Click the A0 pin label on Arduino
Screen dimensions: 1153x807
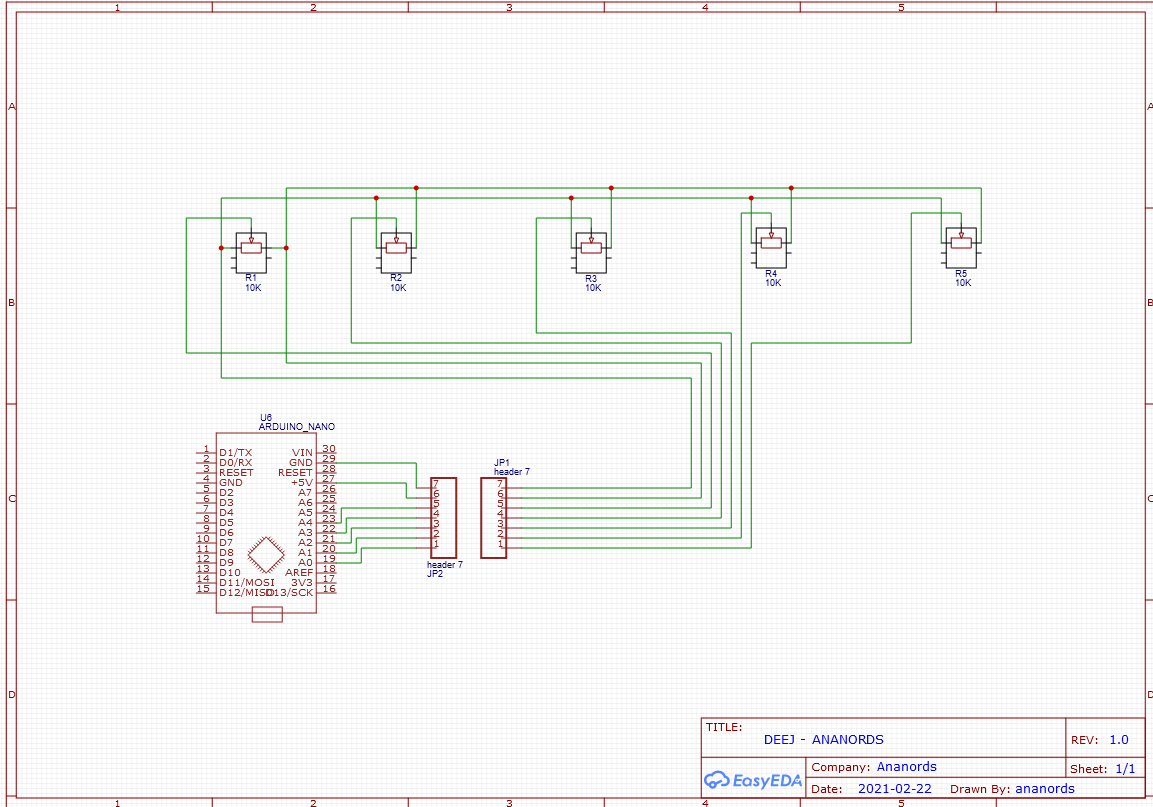pos(305,563)
